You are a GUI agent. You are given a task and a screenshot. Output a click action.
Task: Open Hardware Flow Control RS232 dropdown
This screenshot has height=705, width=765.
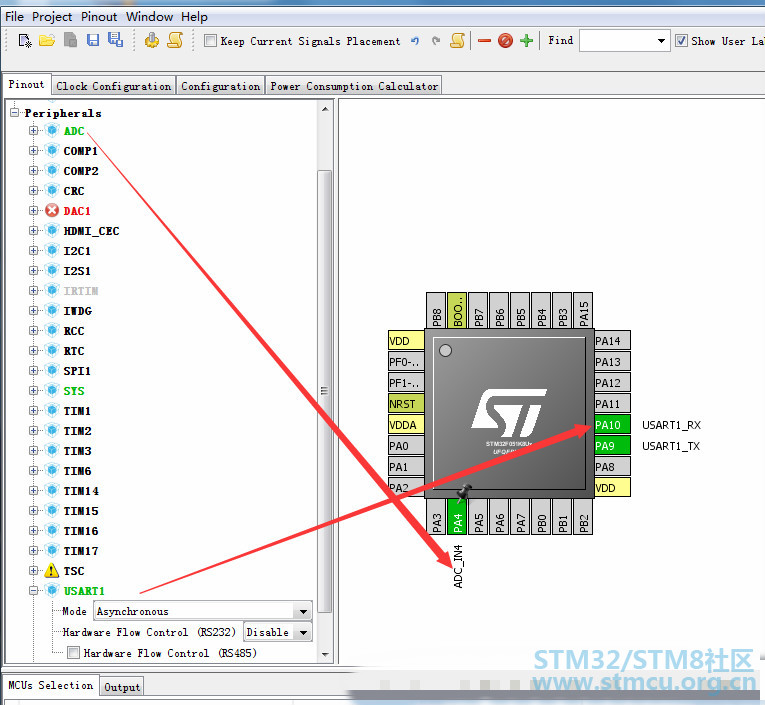click(302, 632)
